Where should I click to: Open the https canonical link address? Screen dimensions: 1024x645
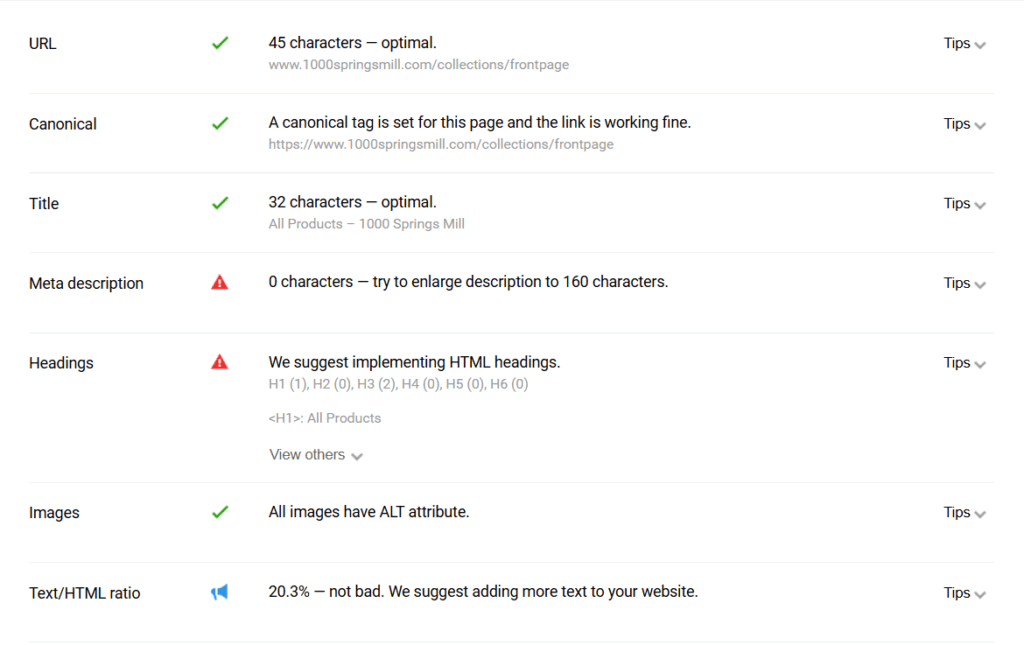(x=441, y=144)
